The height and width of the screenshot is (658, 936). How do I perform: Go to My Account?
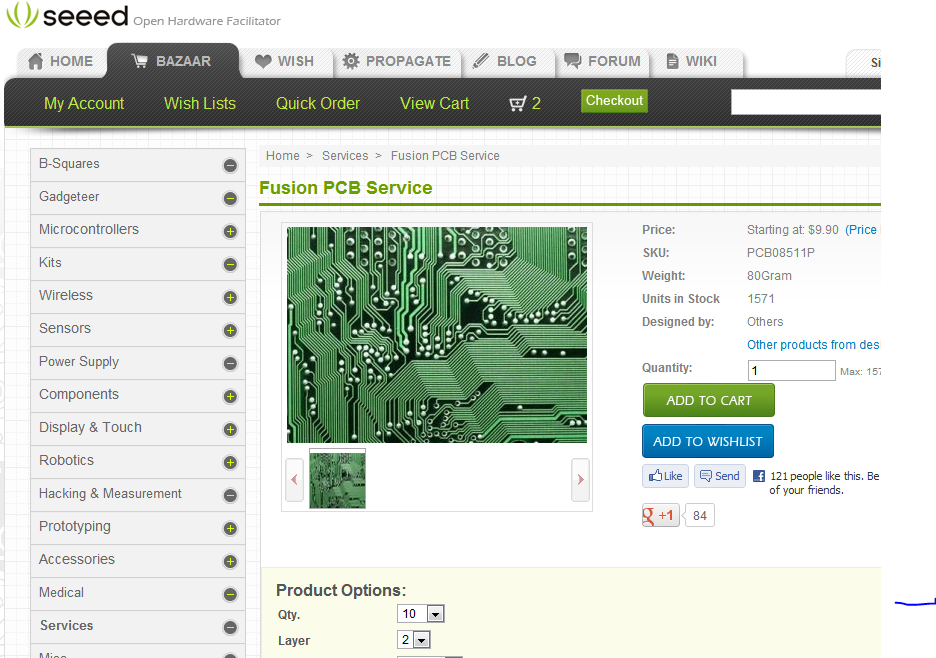(84, 103)
